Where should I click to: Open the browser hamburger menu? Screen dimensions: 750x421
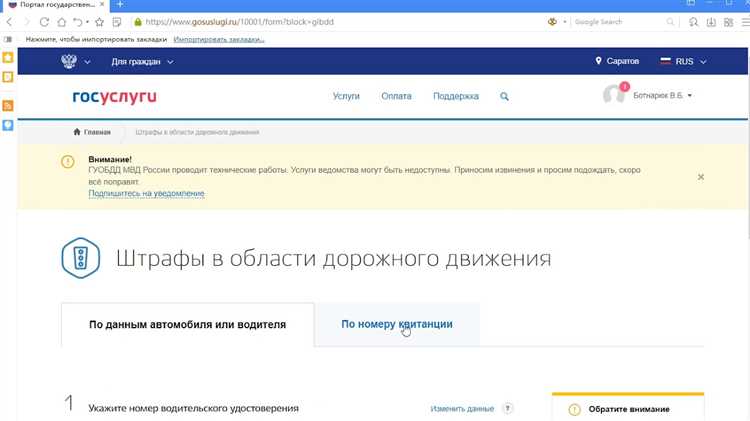pos(745,22)
